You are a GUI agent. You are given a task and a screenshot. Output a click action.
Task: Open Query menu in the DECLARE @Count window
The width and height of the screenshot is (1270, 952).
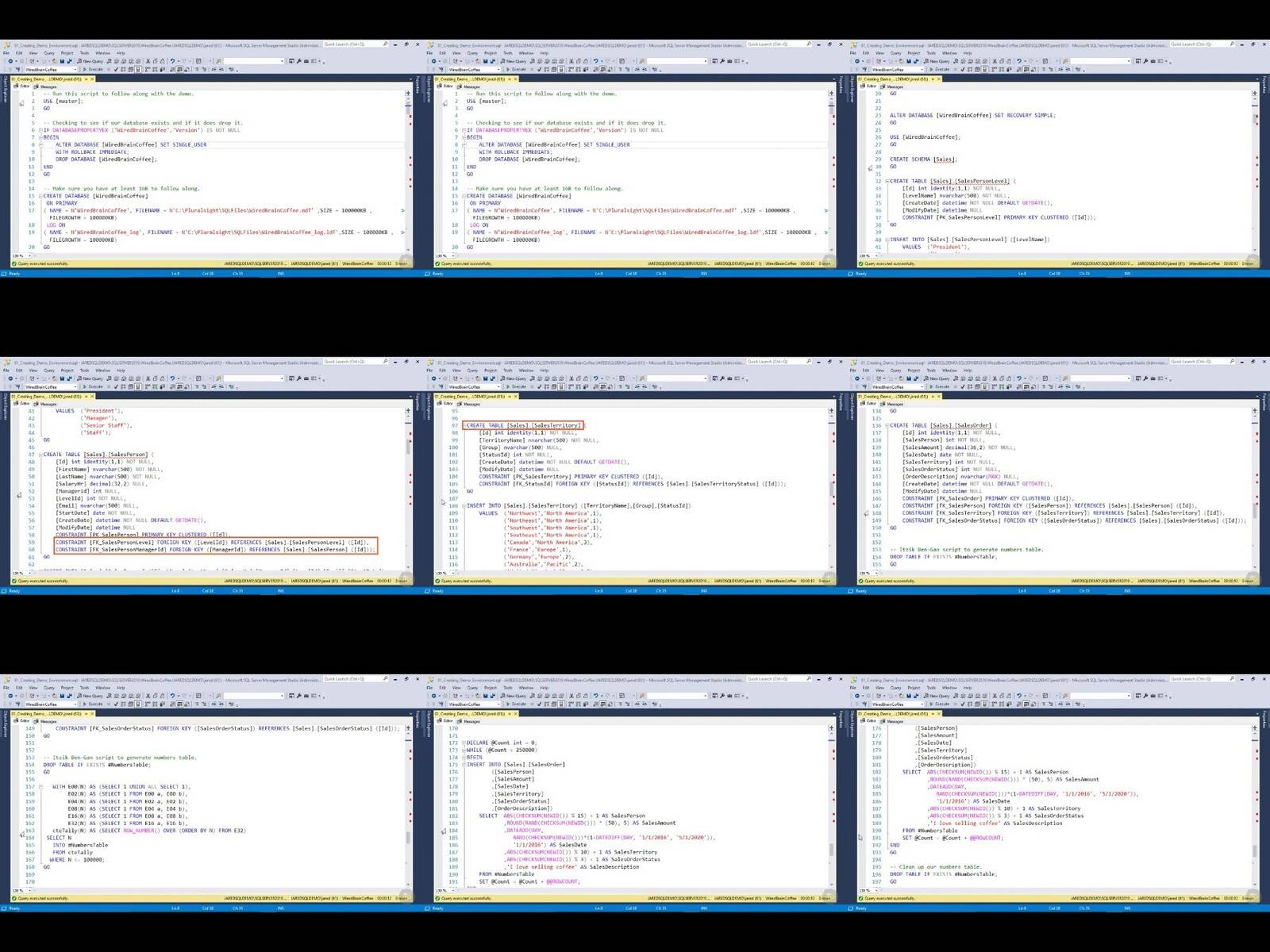pyautogui.click(x=472, y=688)
